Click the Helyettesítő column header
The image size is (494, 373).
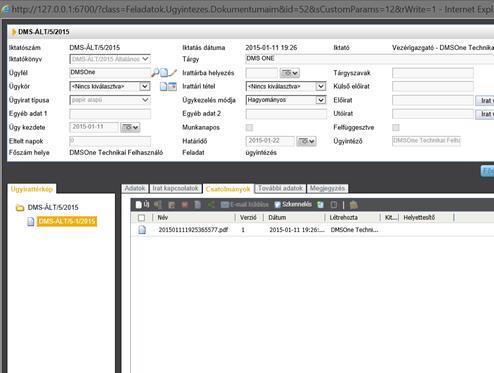coord(426,218)
